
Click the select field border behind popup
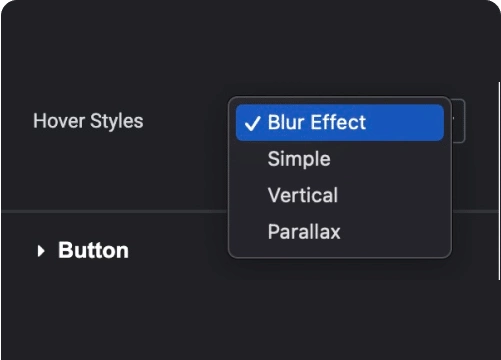[458, 121]
